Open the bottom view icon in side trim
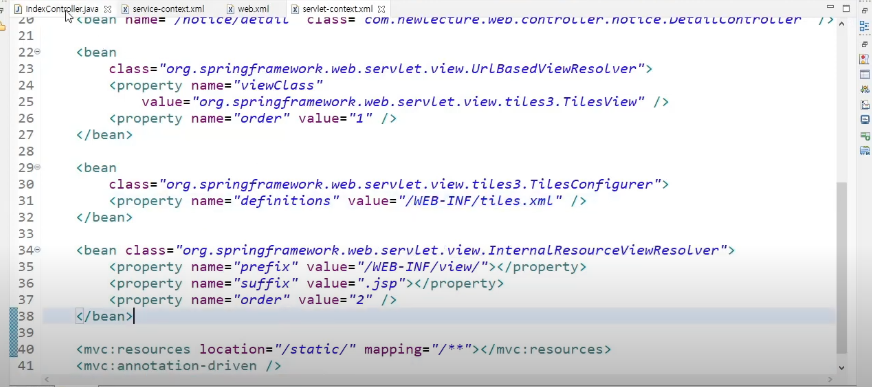 click(865, 150)
